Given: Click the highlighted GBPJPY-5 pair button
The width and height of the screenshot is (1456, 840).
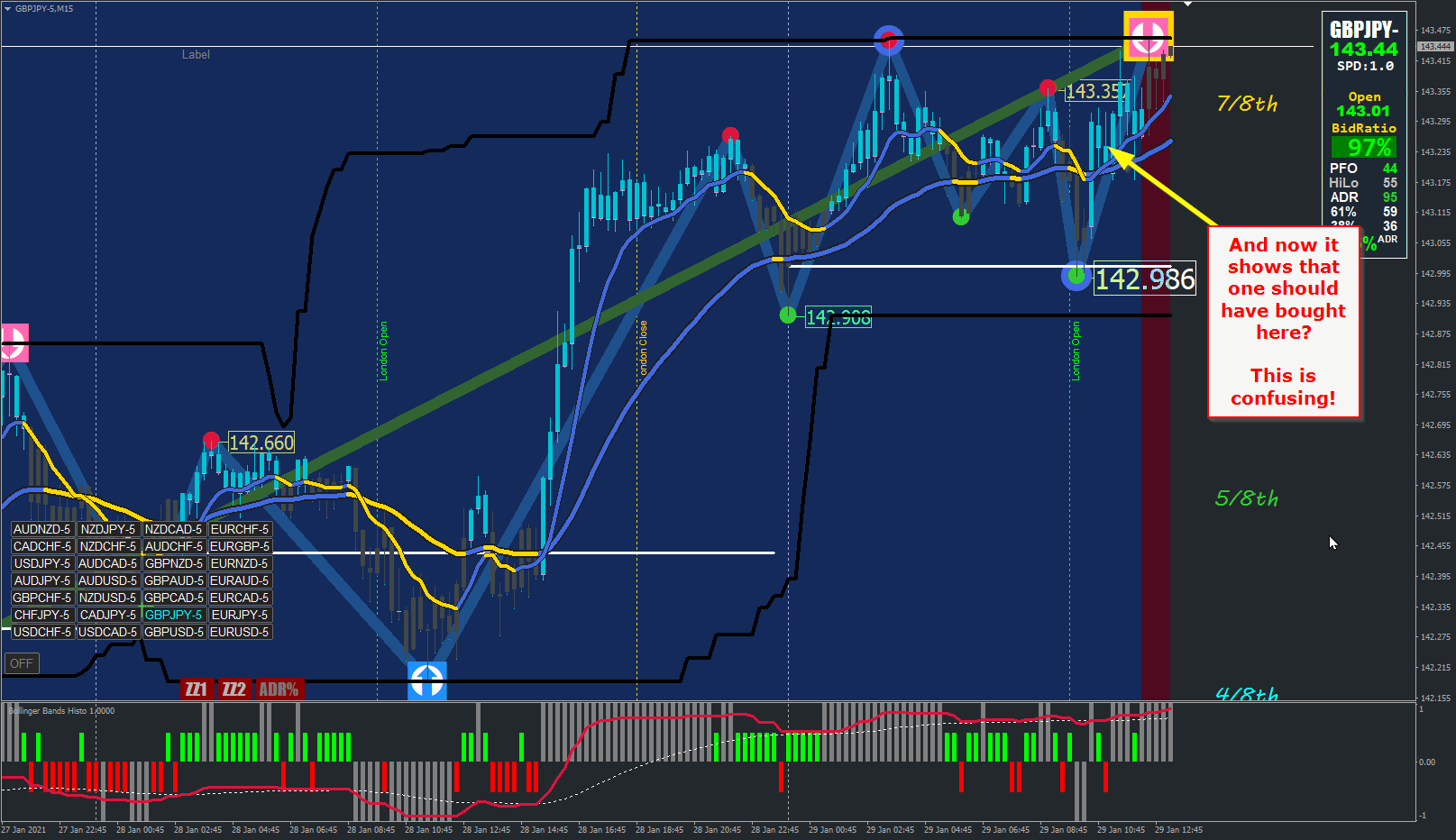Looking at the screenshot, I should click(174, 615).
